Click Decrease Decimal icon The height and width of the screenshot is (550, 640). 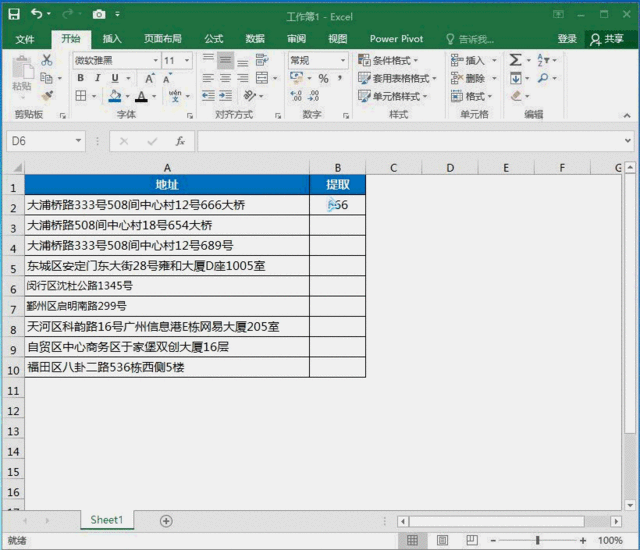[x=313, y=96]
